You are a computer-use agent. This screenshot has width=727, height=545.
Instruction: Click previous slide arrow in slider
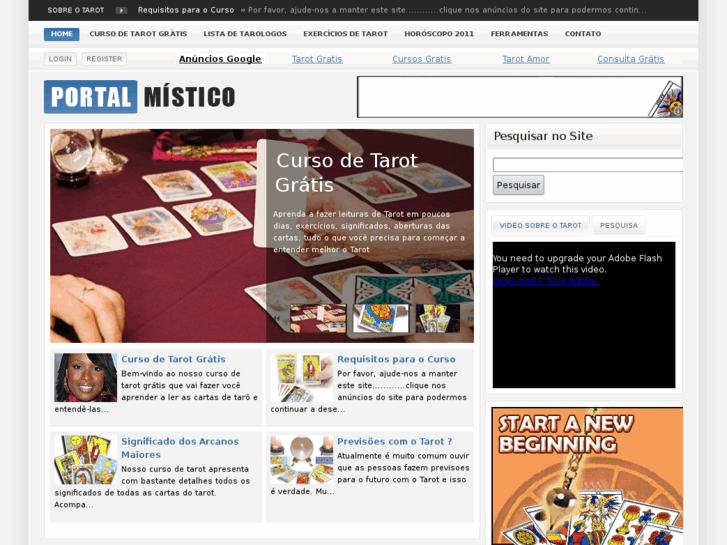(277, 318)
